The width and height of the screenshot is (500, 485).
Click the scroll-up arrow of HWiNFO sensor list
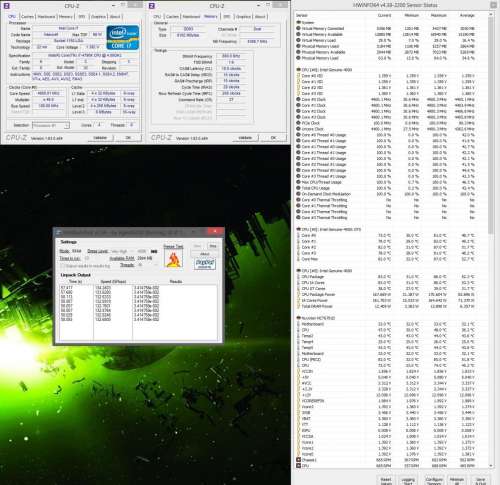click(x=491, y=15)
